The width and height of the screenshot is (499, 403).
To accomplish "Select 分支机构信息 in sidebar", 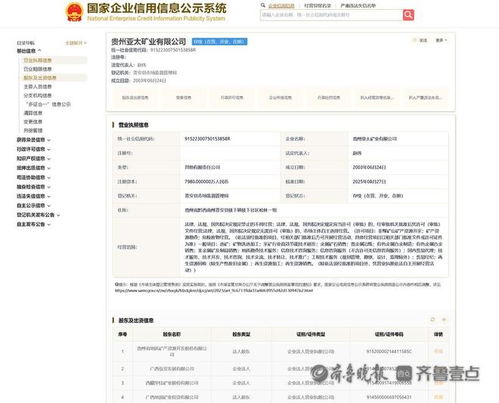I will coord(37,95).
